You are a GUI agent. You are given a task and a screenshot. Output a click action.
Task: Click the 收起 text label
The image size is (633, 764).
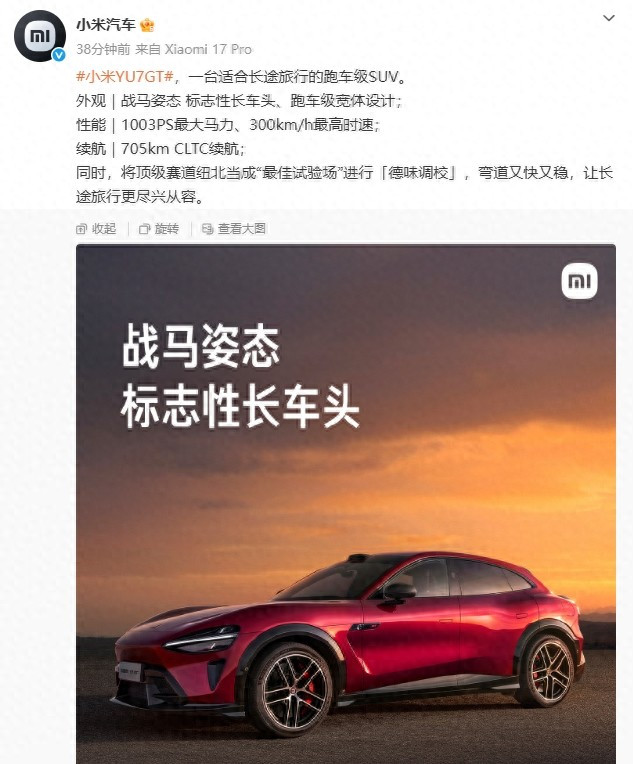pyautogui.click(x=104, y=229)
